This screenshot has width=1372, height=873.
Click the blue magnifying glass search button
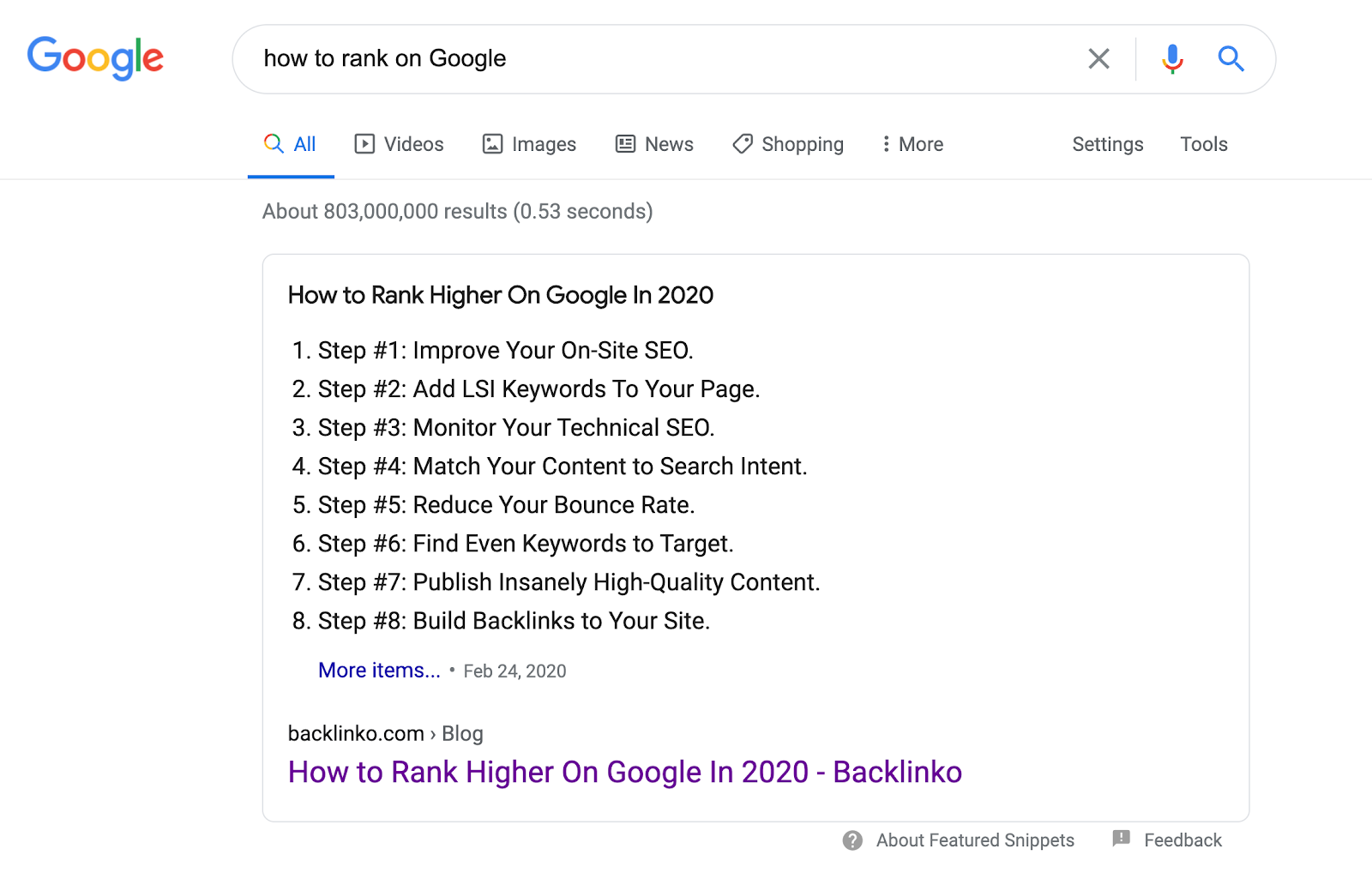pos(1231,58)
